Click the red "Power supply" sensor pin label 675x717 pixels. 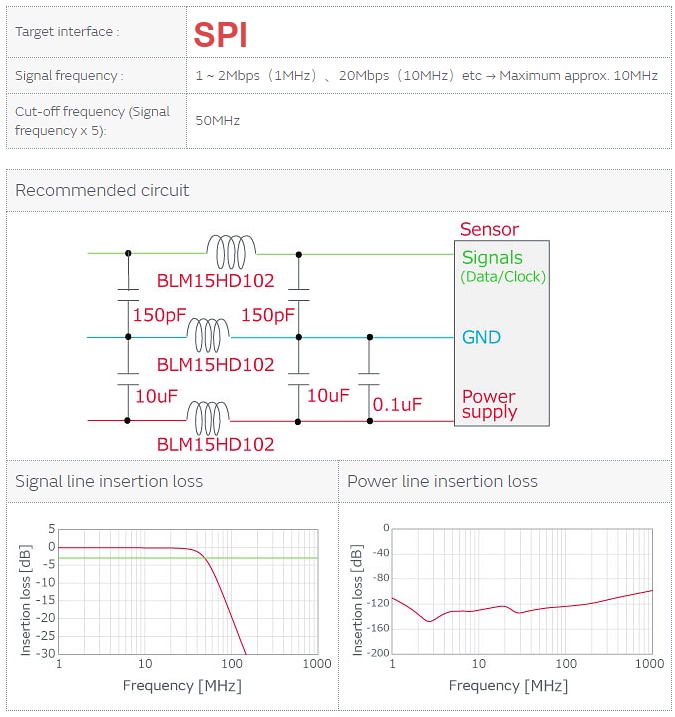click(x=489, y=404)
